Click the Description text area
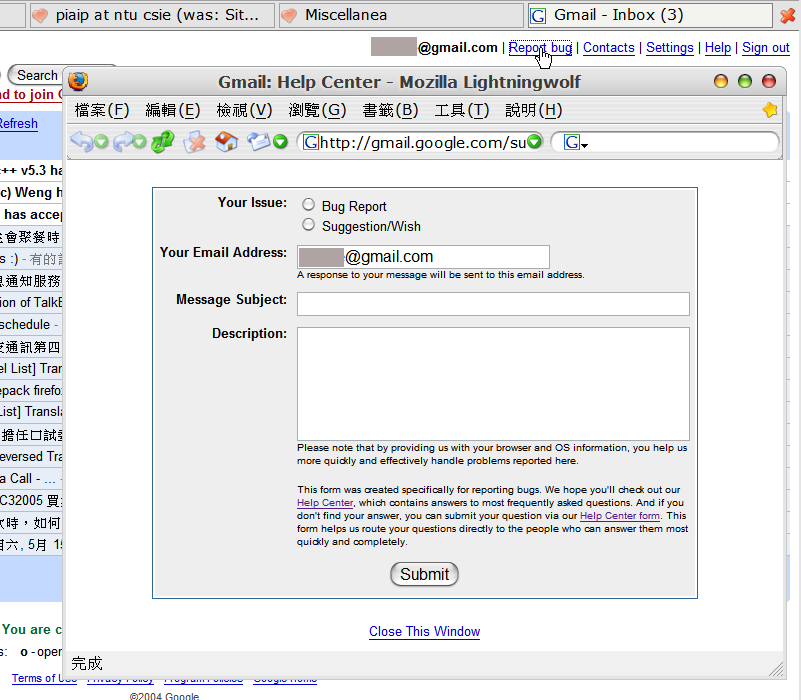 [493, 384]
